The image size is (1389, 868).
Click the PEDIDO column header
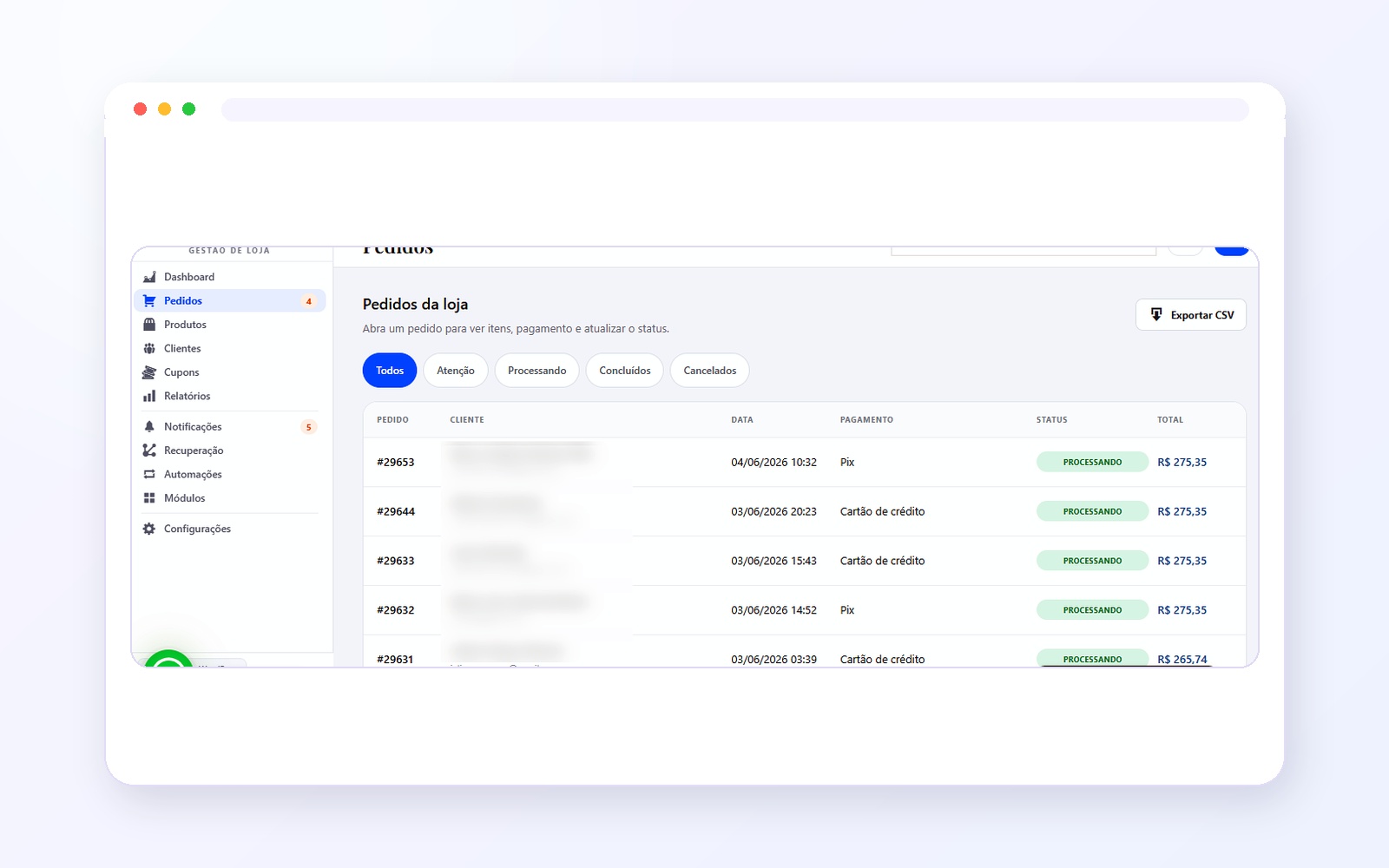point(392,420)
